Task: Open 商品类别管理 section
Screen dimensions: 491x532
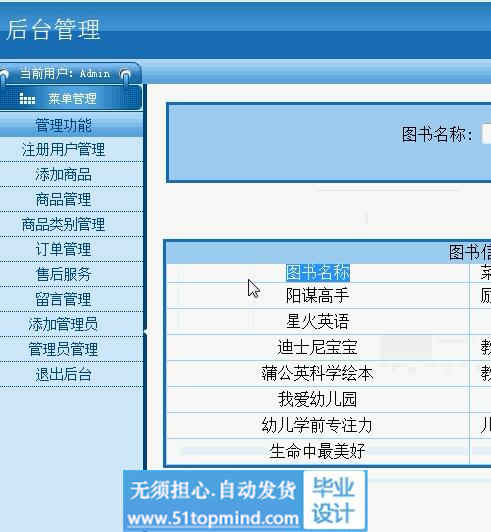Action: (x=63, y=225)
